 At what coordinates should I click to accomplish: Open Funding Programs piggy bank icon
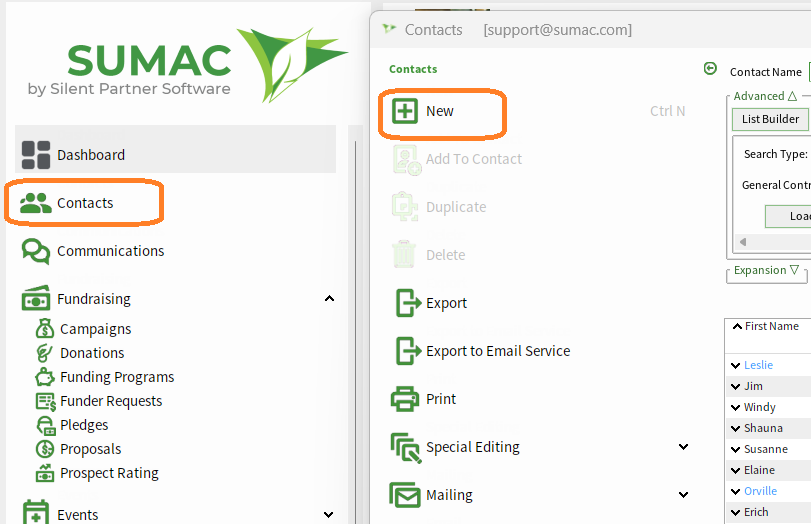[x=45, y=377]
